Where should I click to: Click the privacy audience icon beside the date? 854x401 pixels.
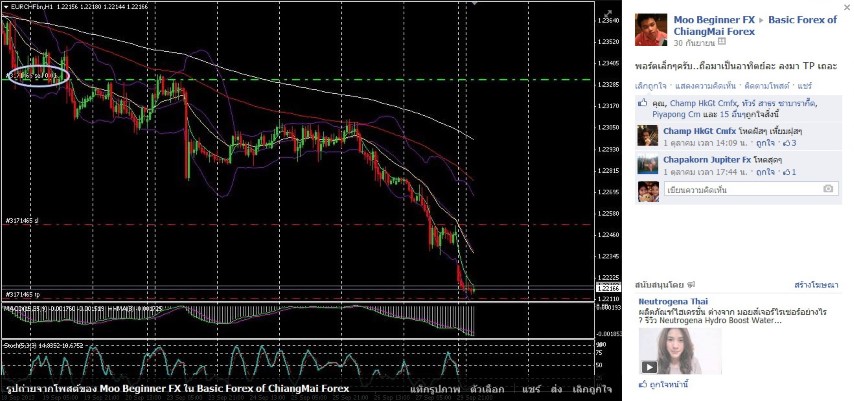(x=722, y=42)
